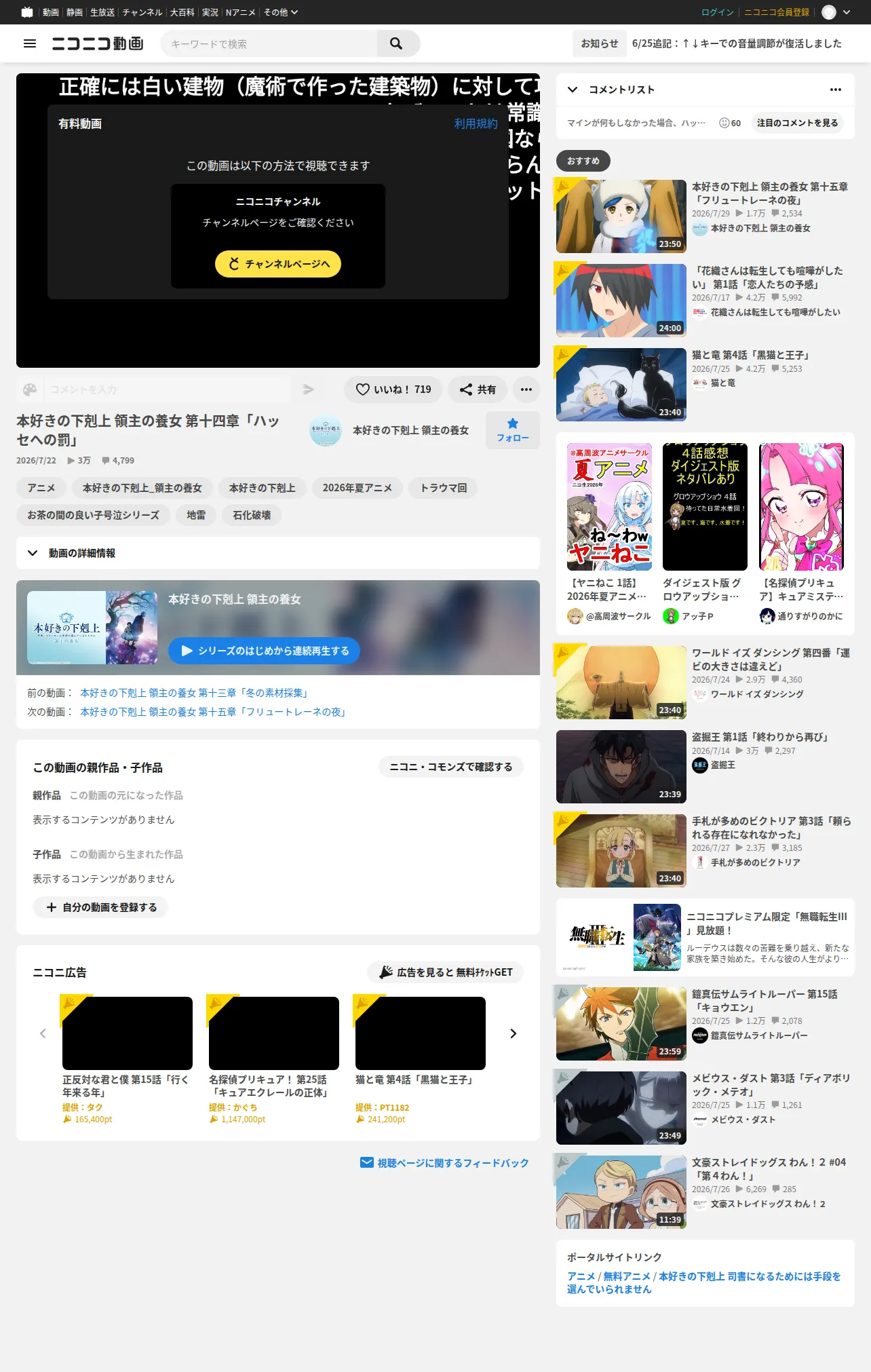Image resolution: width=871 pixels, height=1372 pixels.
Task: Click the channel avatar for 本好きの下剋上 領主の養女
Action: click(x=326, y=430)
